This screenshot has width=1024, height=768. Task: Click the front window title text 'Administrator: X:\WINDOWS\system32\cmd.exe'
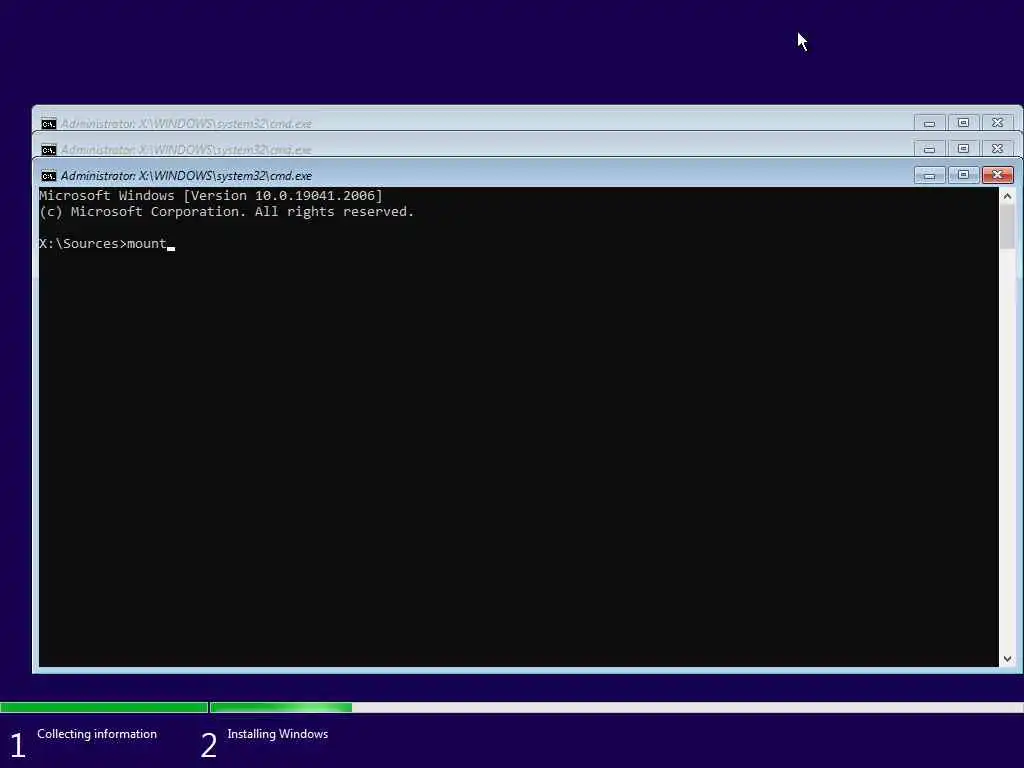point(186,176)
